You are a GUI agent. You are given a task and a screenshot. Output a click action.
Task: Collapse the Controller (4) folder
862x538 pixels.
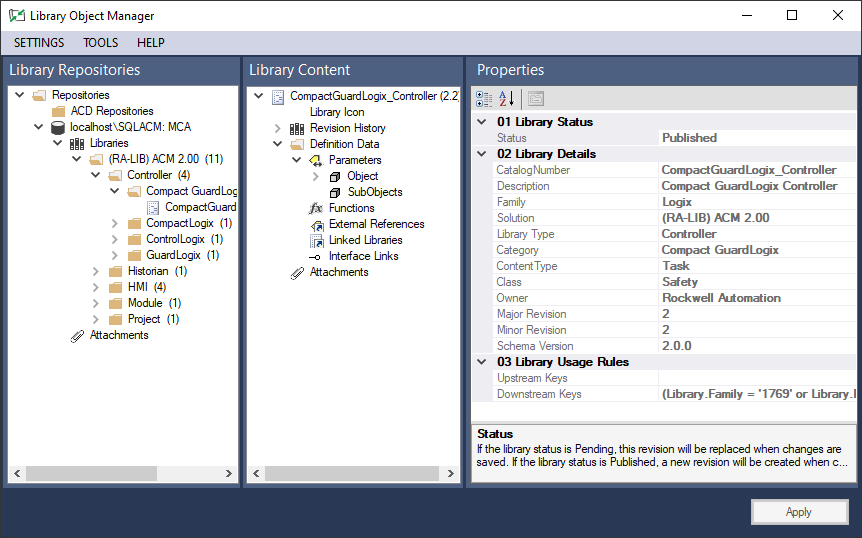point(96,175)
